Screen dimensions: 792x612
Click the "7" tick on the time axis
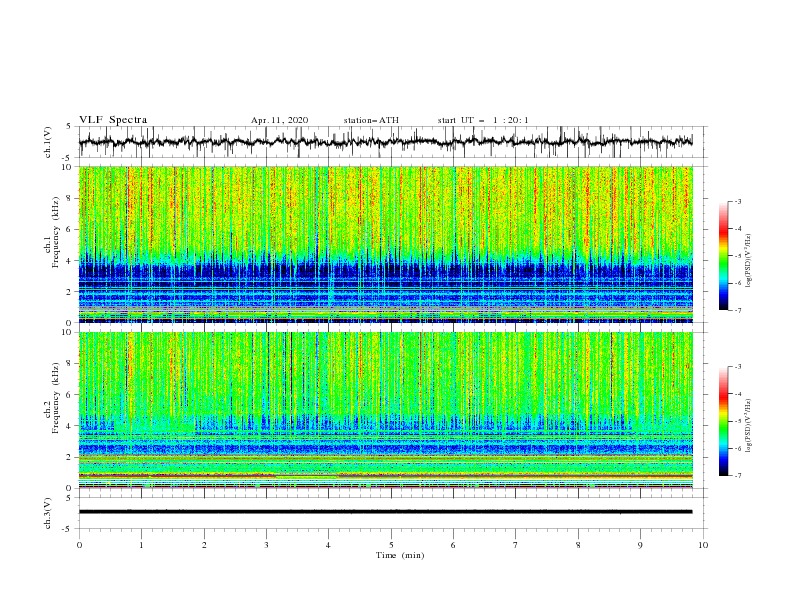pyautogui.click(x=516, y=546)
